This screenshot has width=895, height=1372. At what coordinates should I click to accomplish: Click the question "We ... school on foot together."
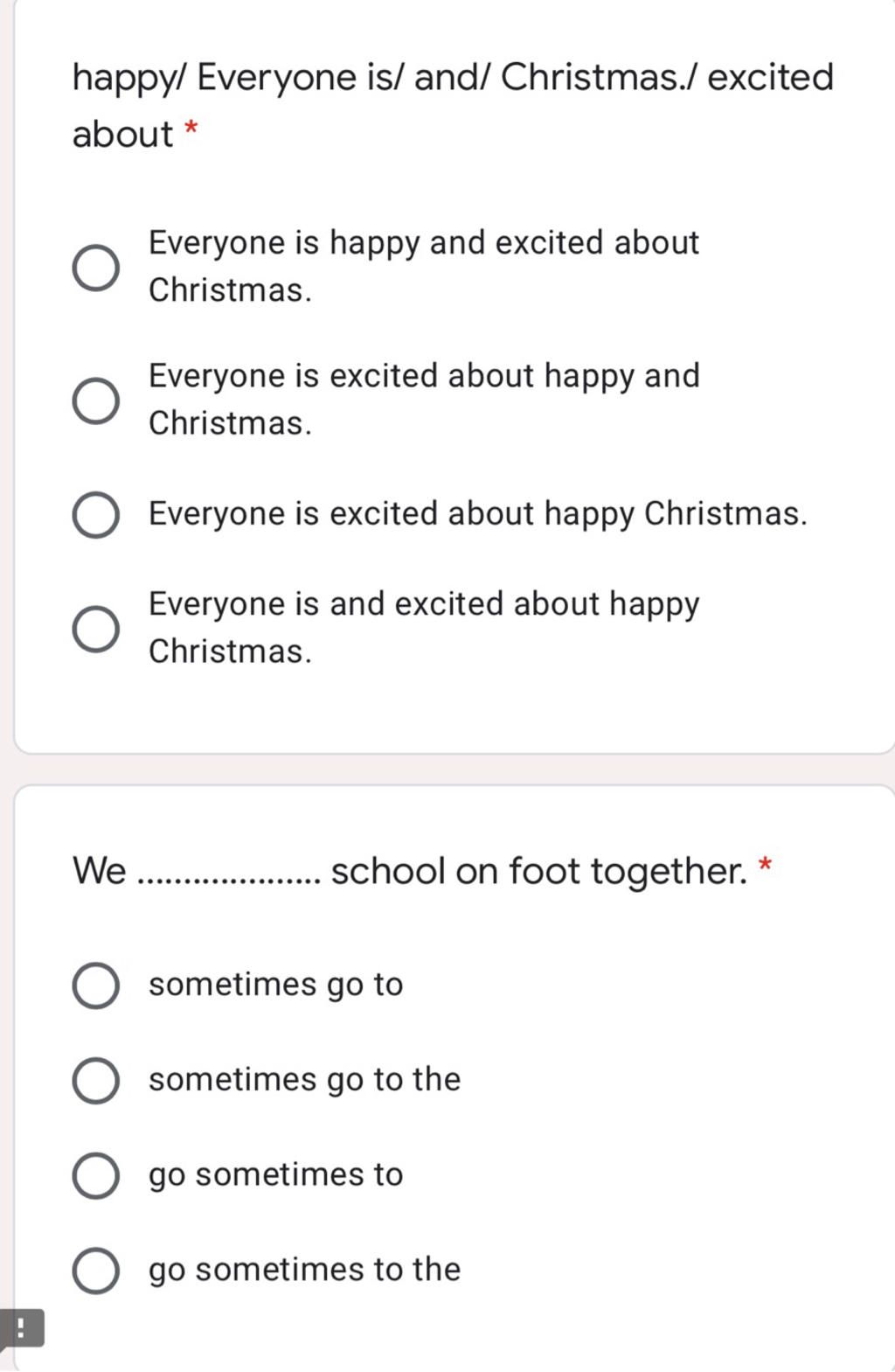tap(410, 872)
